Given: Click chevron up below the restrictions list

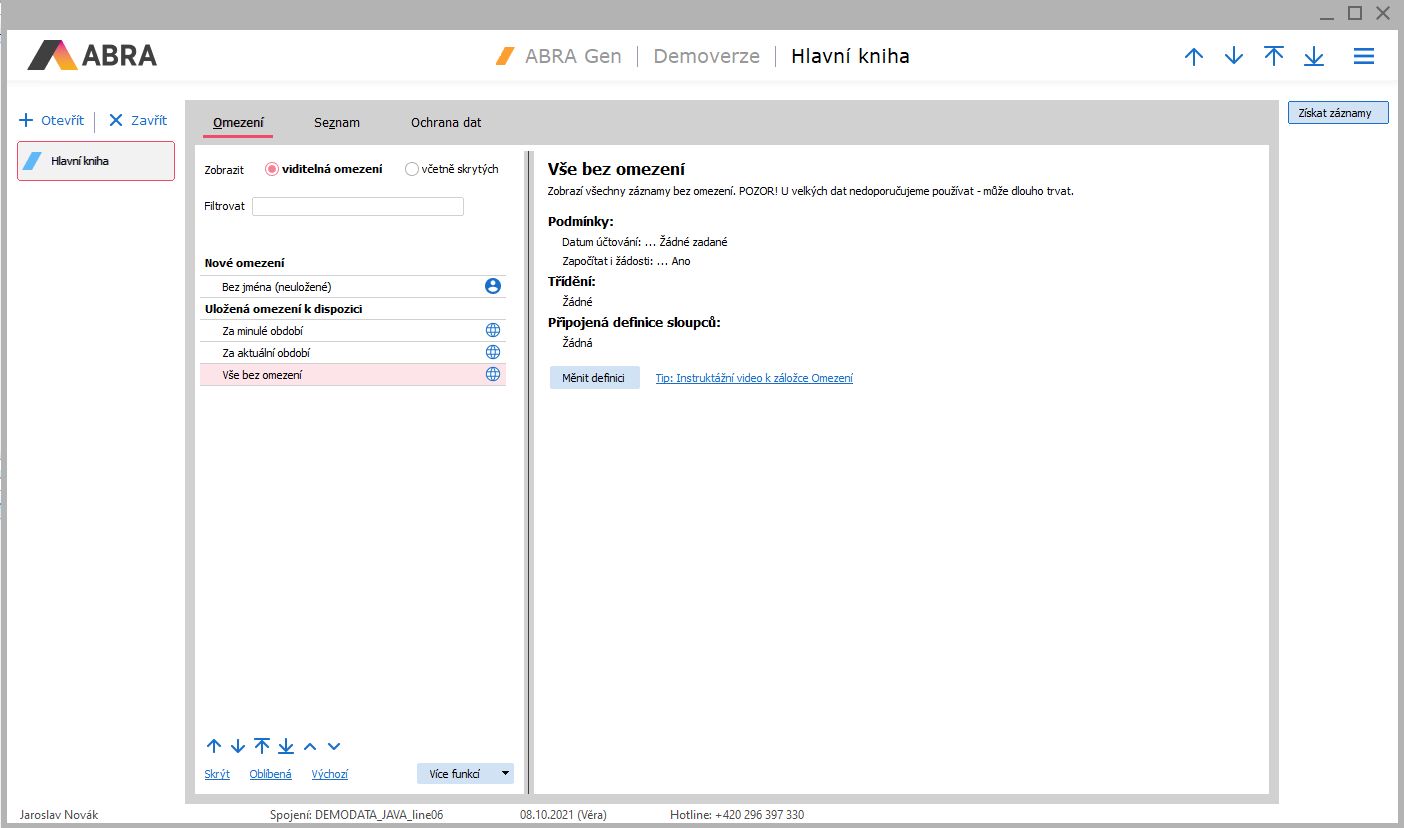Looking at the screenshot, I should click(x=310, y=746).
